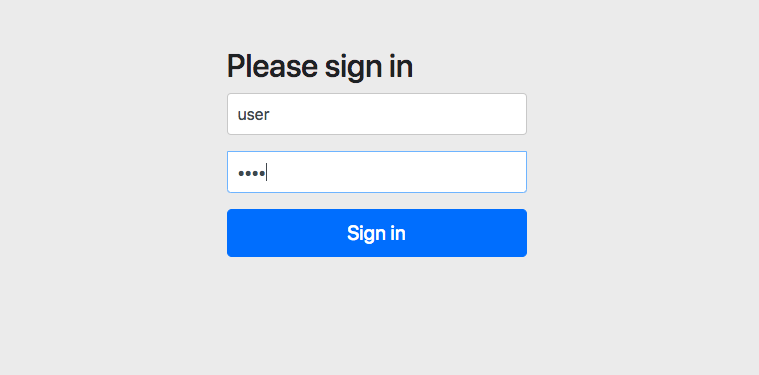The width and height of the screenshot is (759, 375).
Task: Click the empty area inside username box
Action: coord(397,114)
